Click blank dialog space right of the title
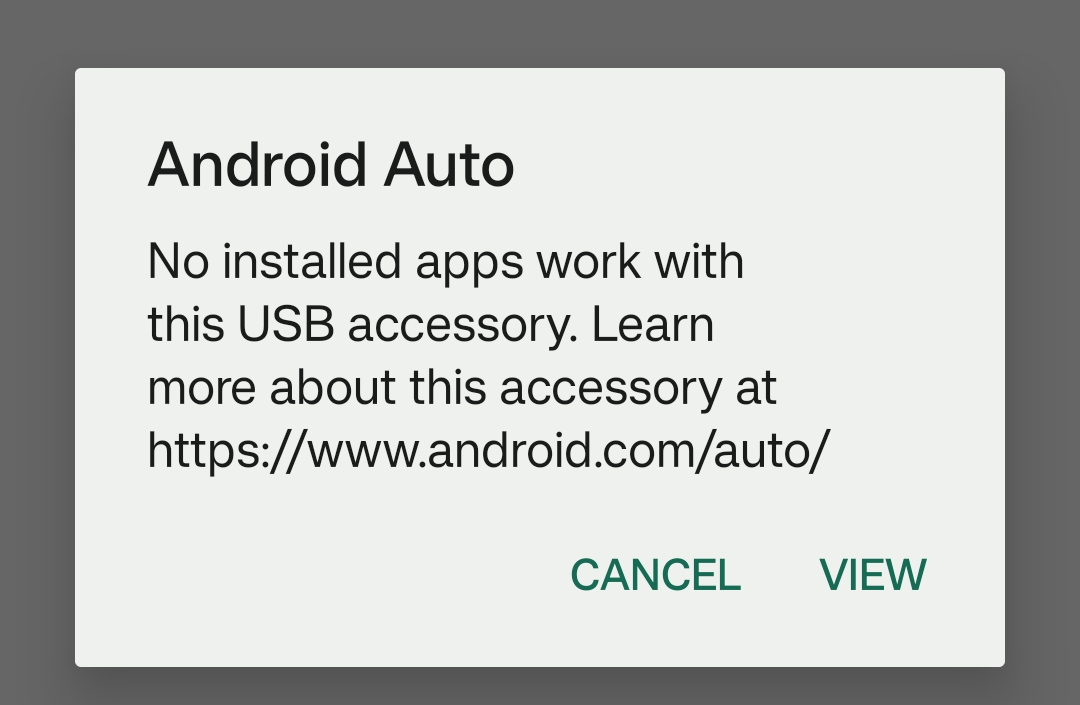The image size is (1080, 705). pyautogui.click(x=758, y=165)
